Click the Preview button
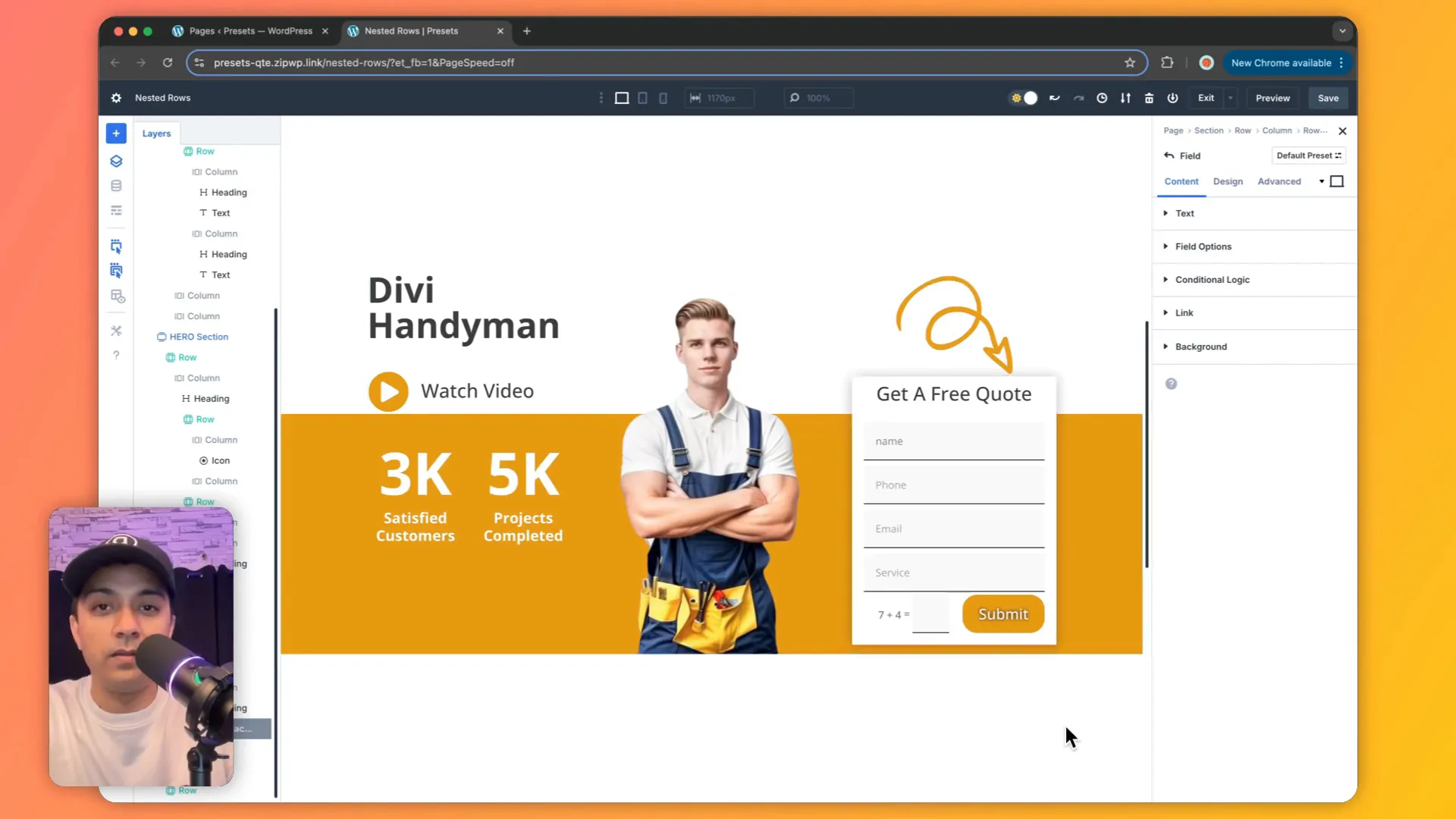Viewport: 1456px width, 819px height. click(1272, 98)
